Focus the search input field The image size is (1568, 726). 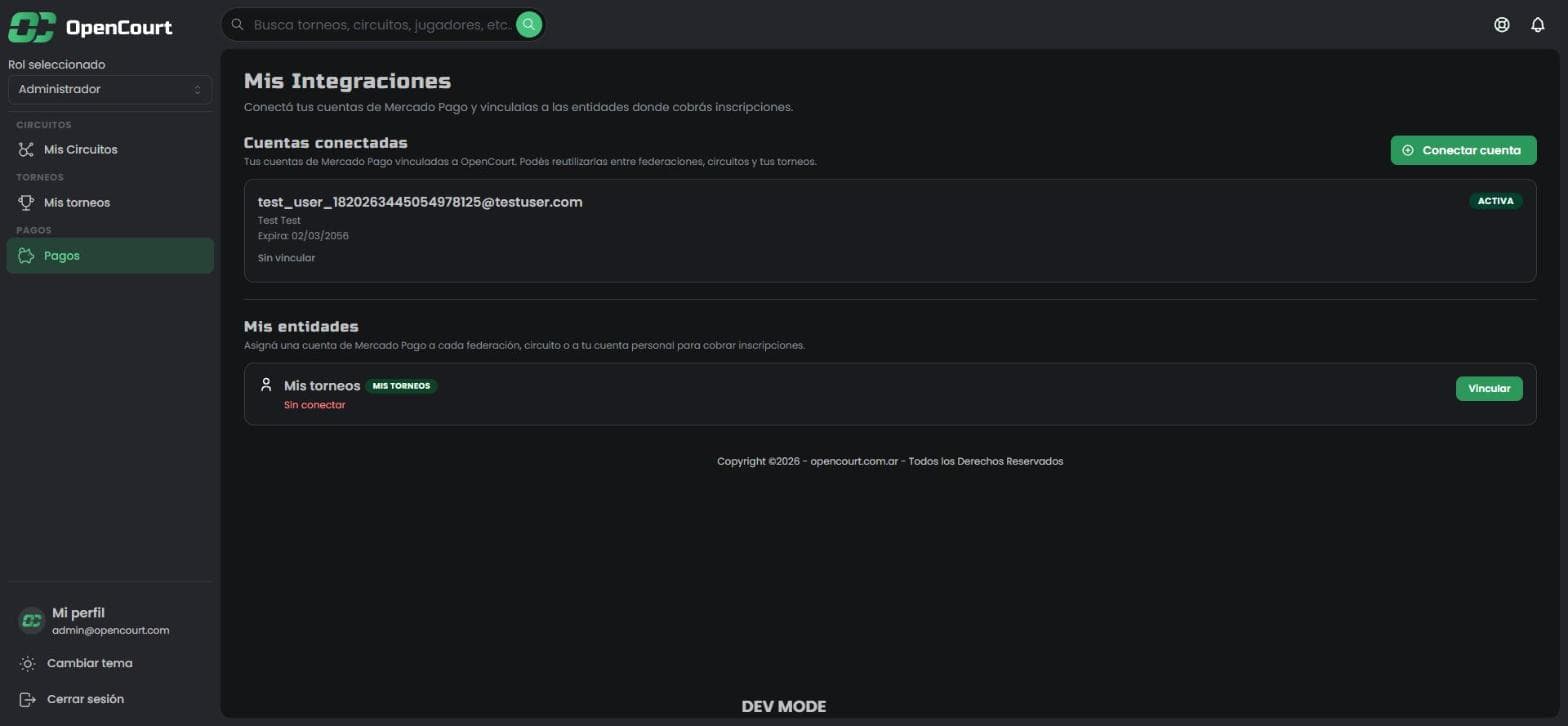tap(382, 24)
